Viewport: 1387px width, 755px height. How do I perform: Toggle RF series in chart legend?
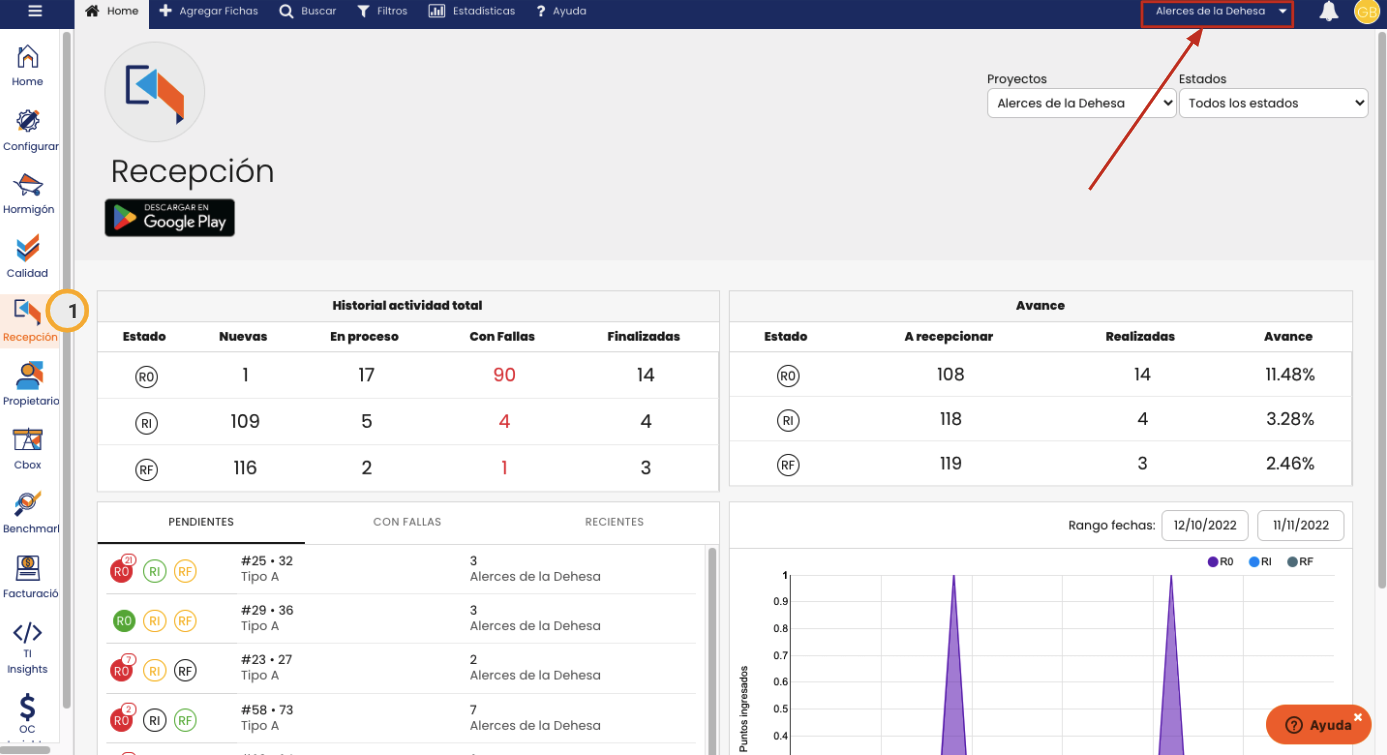click(1300, 562)
